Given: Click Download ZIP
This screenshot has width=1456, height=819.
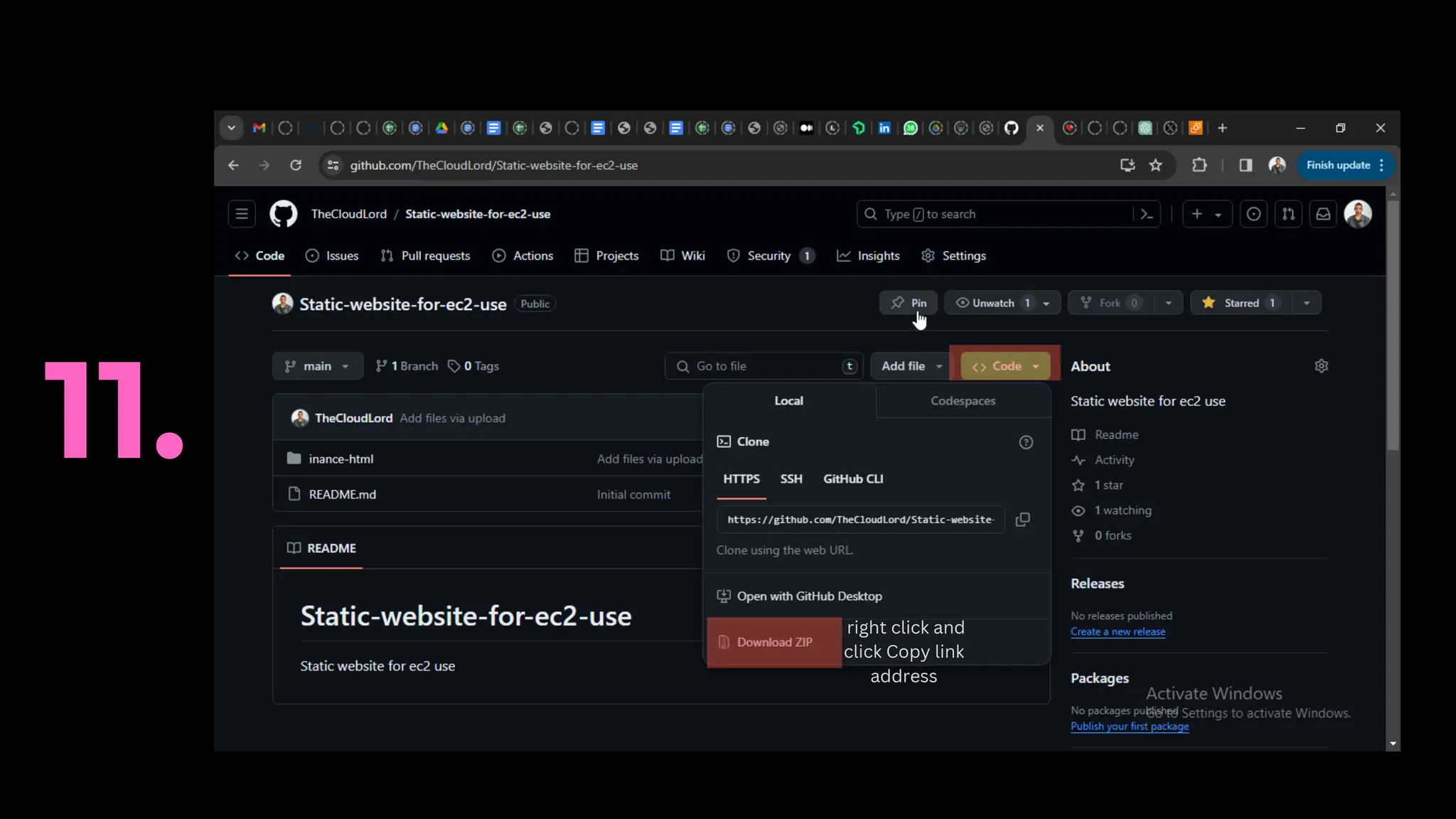Looking at the screenshot, I should (775, 642).
